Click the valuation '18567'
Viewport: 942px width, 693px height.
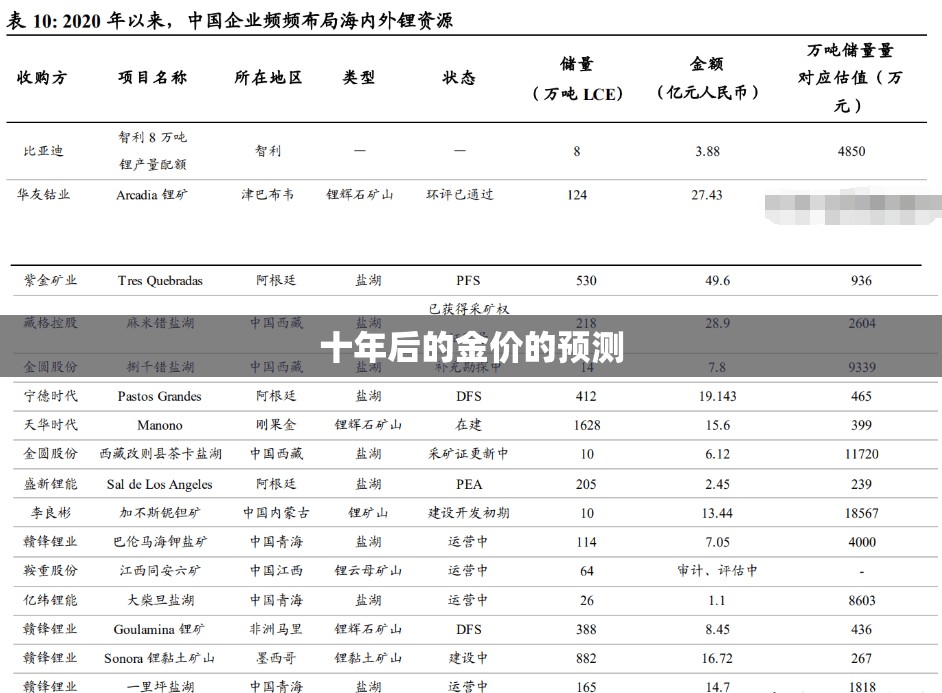pyautogui.click(x=861, y=513)
